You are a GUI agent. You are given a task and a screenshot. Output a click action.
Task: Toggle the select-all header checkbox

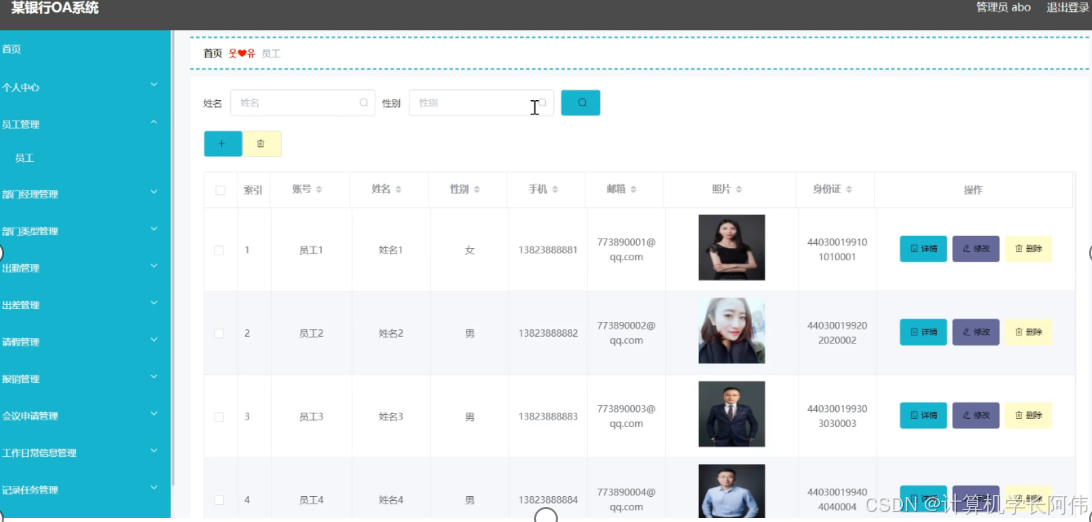click(x=220, y=190)
